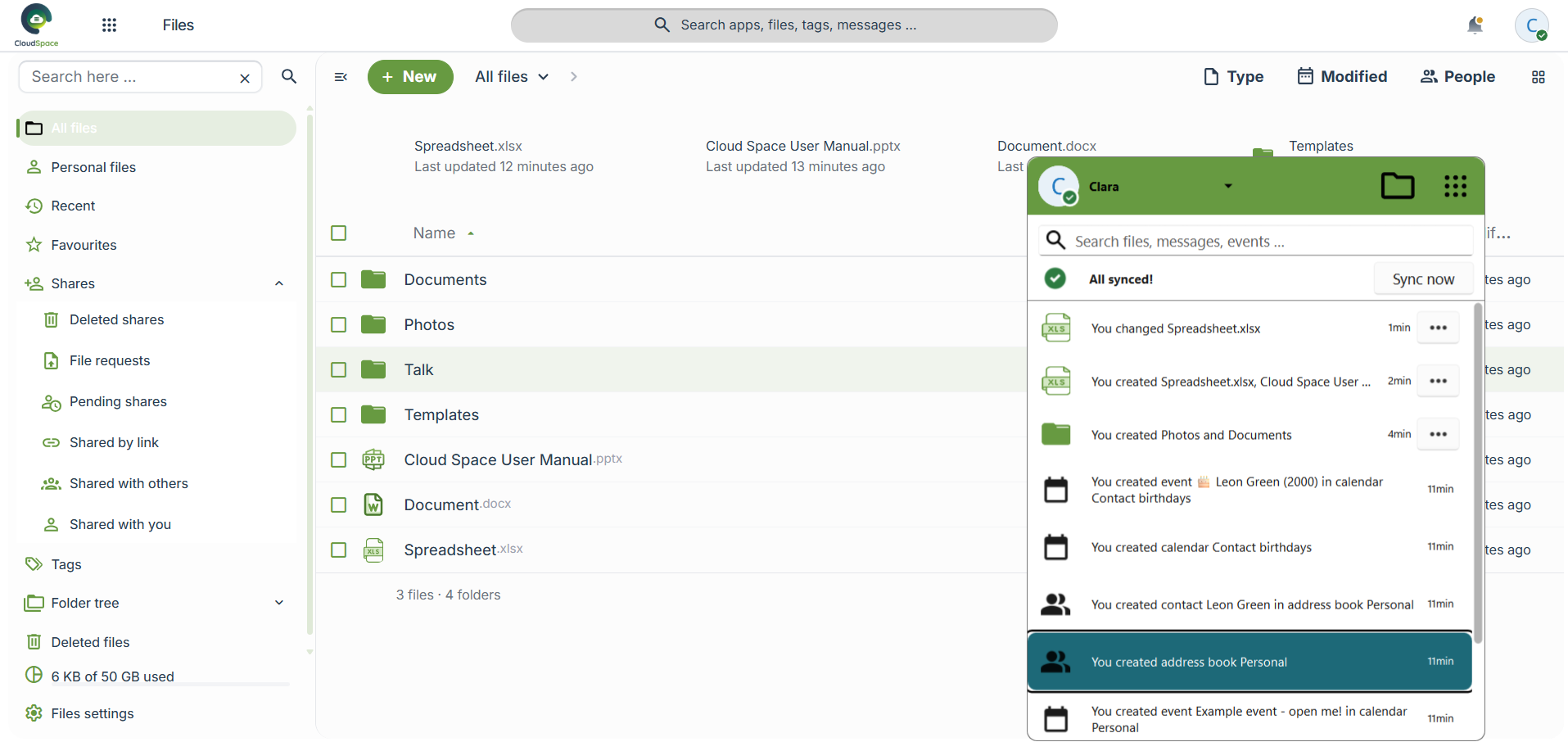Open the notifications bell

point(1475,25)
